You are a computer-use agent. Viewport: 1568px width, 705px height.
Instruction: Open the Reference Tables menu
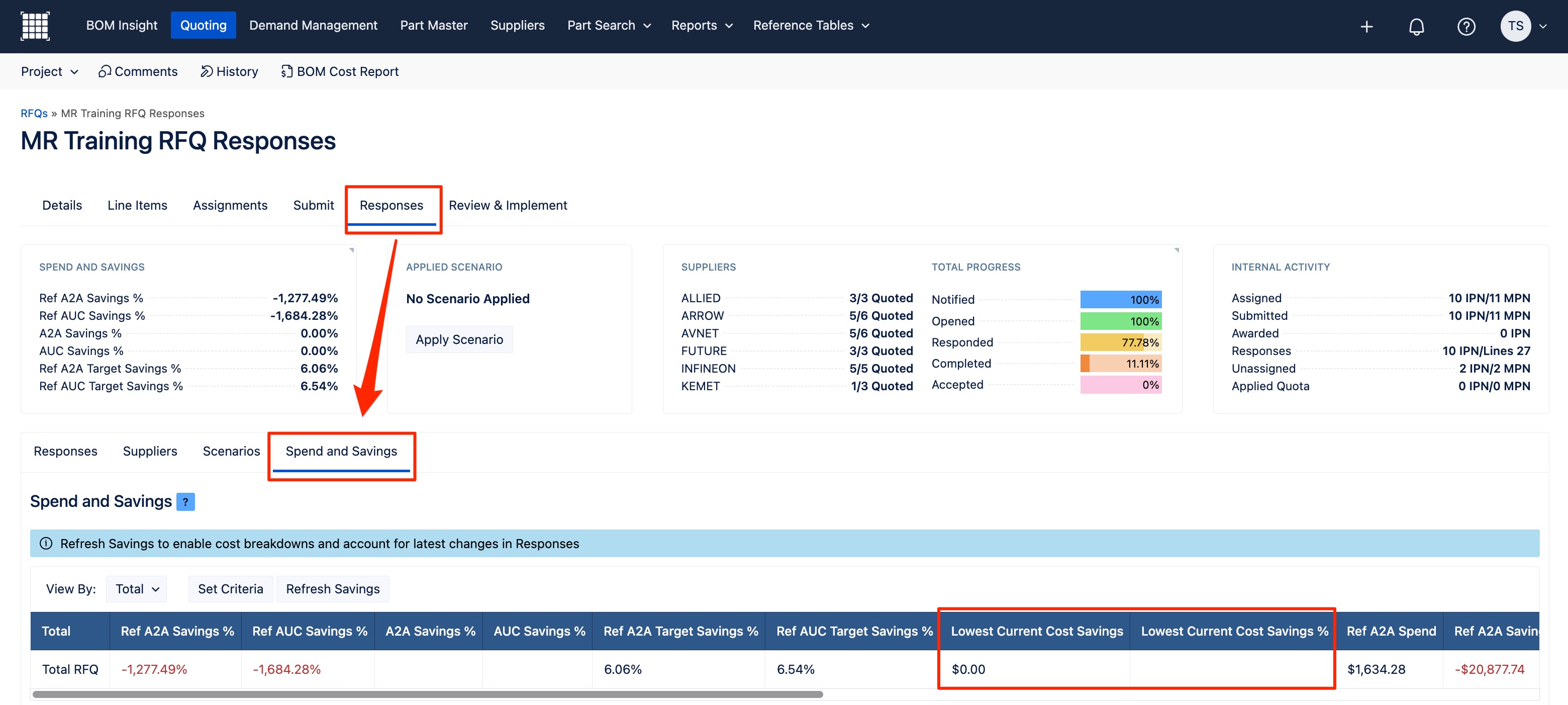pos(812,26)
